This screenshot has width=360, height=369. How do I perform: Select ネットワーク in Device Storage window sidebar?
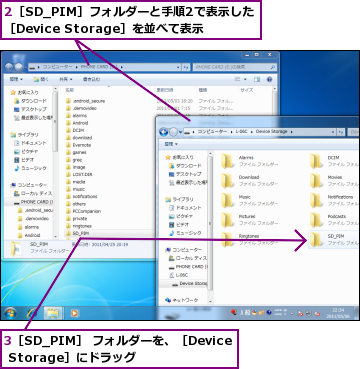pos(182,300)
